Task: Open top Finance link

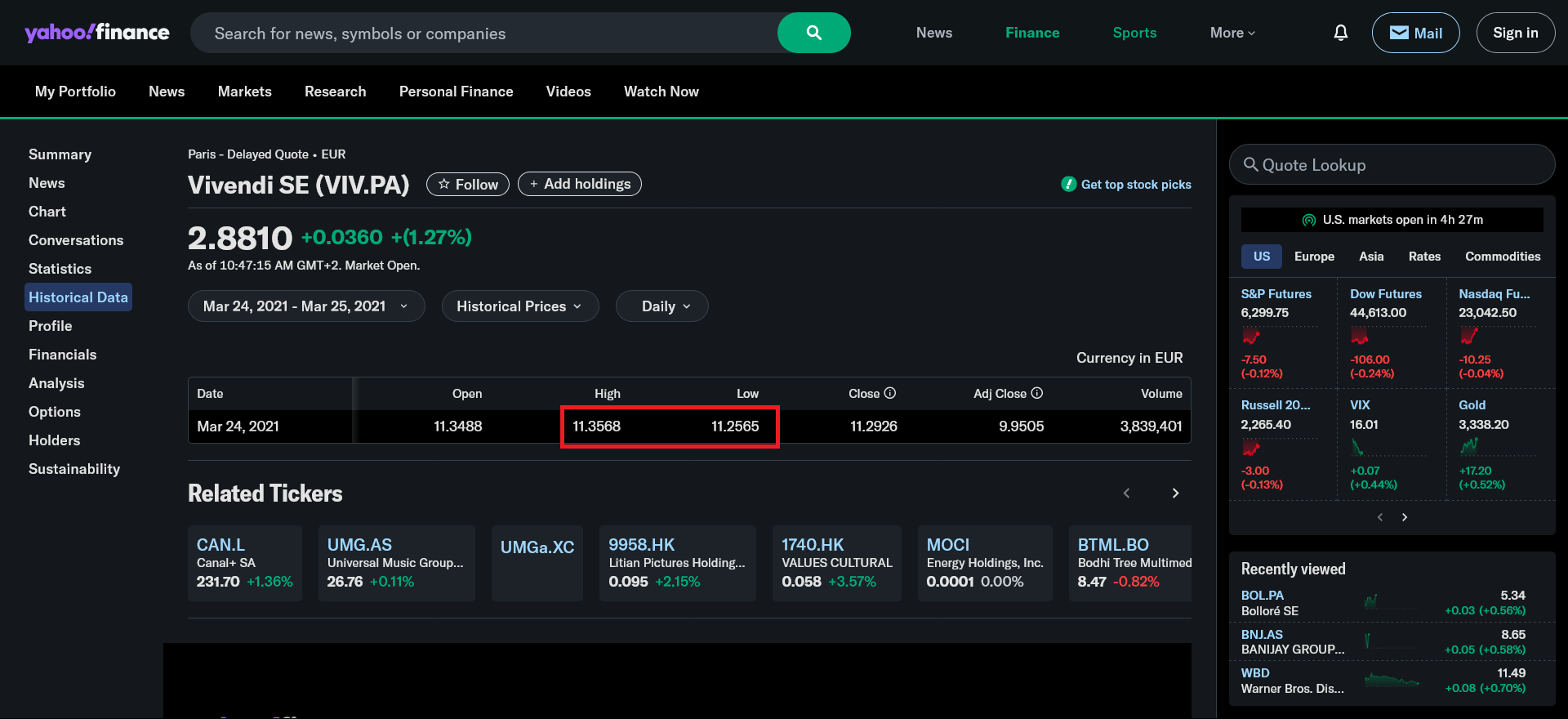Action: coord(1032,33)
